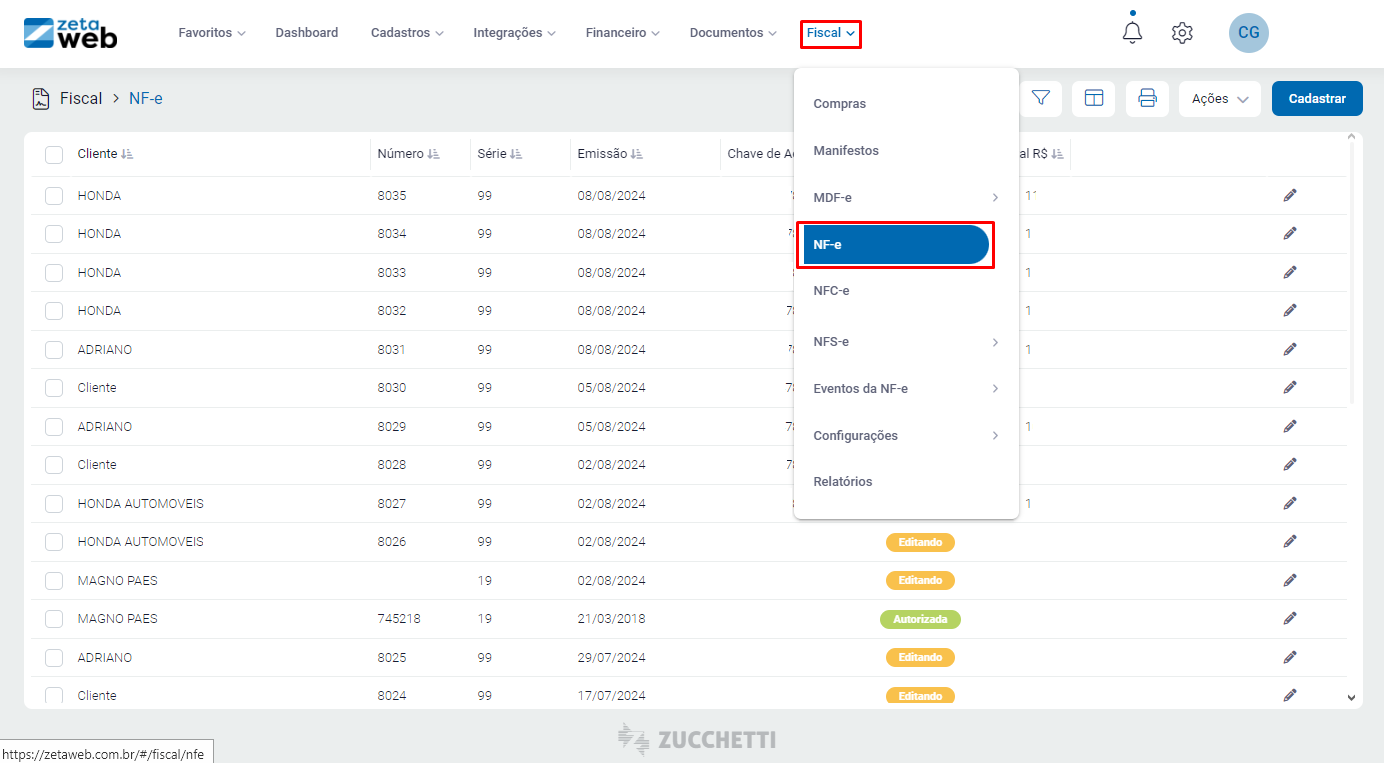The image size is (1384, 763).
Task: Expand the MDF-e submenu
Action: click(x=905, y=197)
